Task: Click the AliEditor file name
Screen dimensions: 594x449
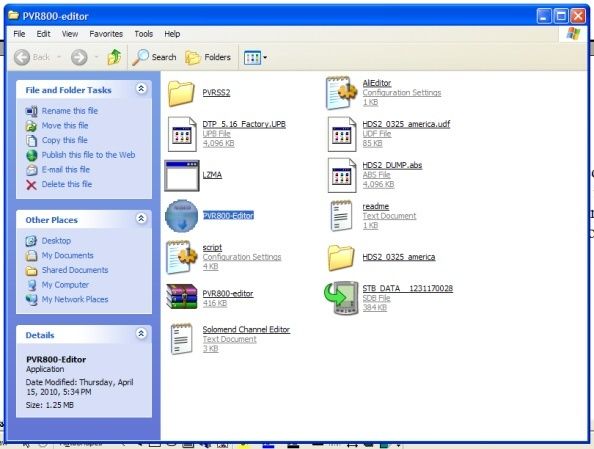Action: [x=377, y=83]
